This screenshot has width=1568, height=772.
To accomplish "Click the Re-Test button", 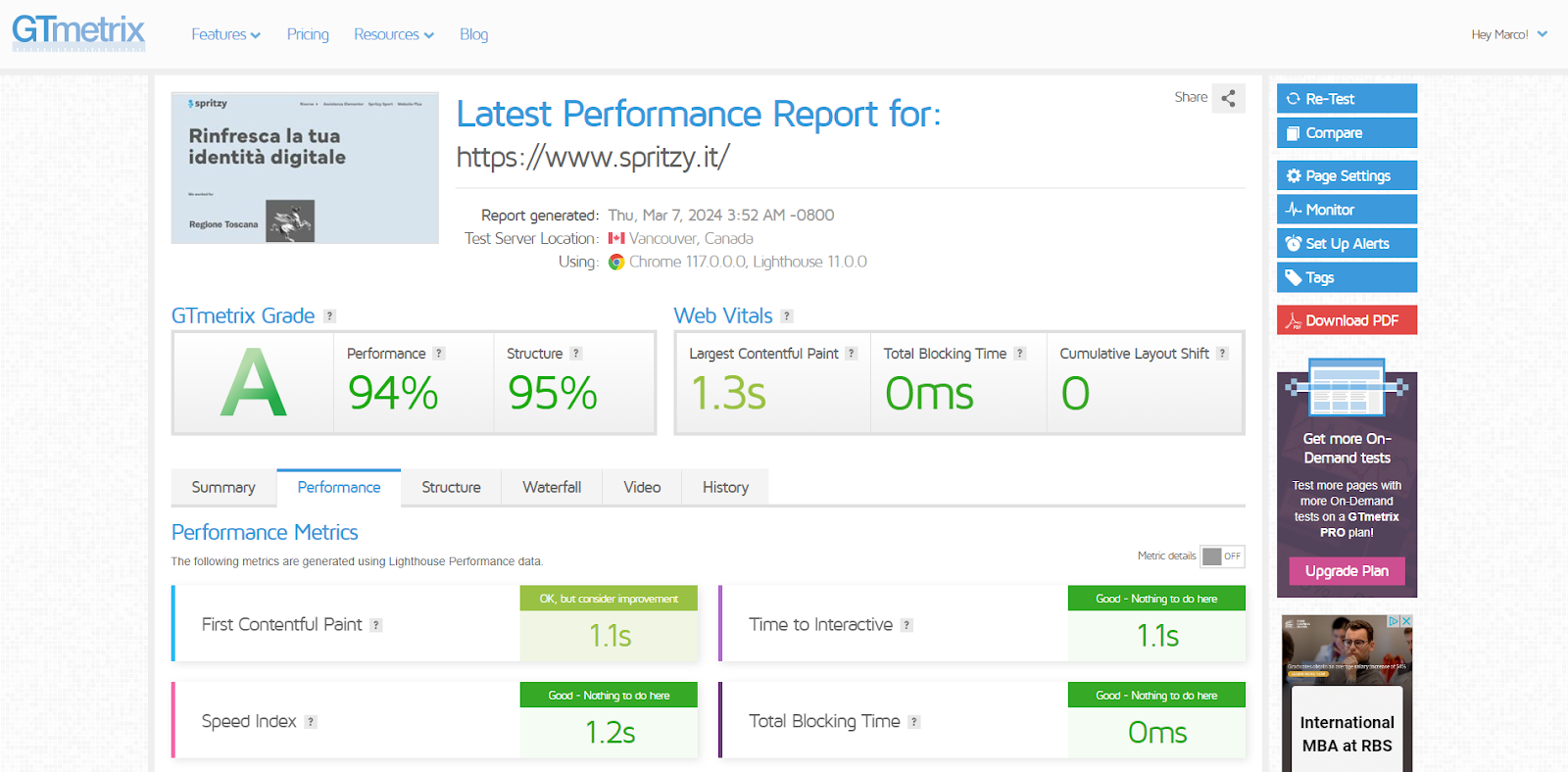I will 1347,99.
